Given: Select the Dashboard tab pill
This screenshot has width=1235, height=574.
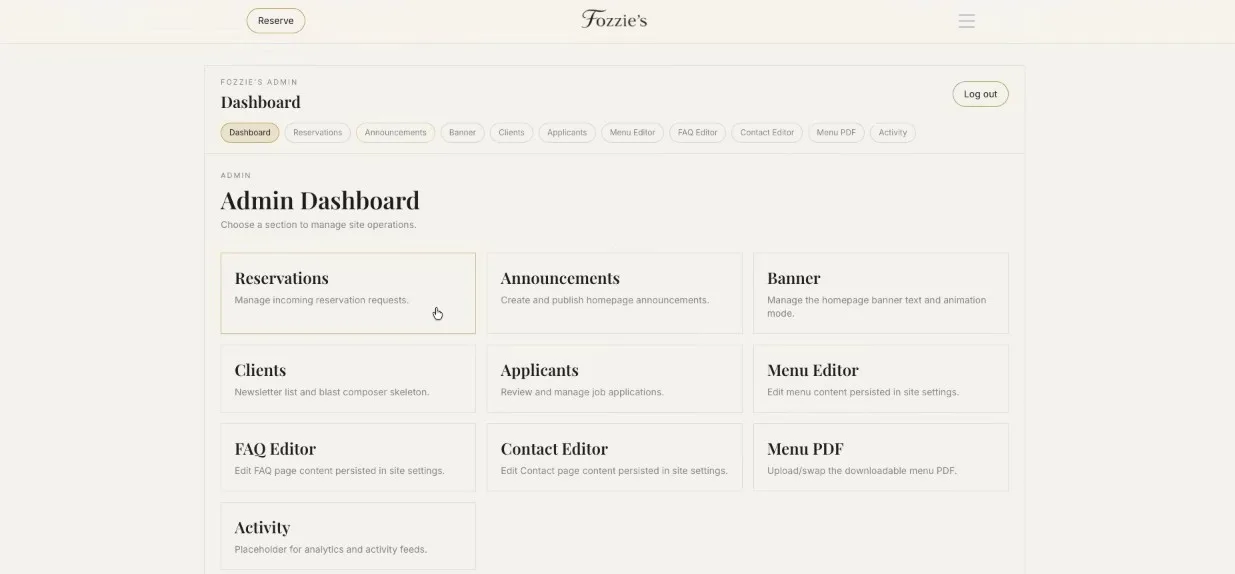Looking at the screenshot, I should pos(250,132).
